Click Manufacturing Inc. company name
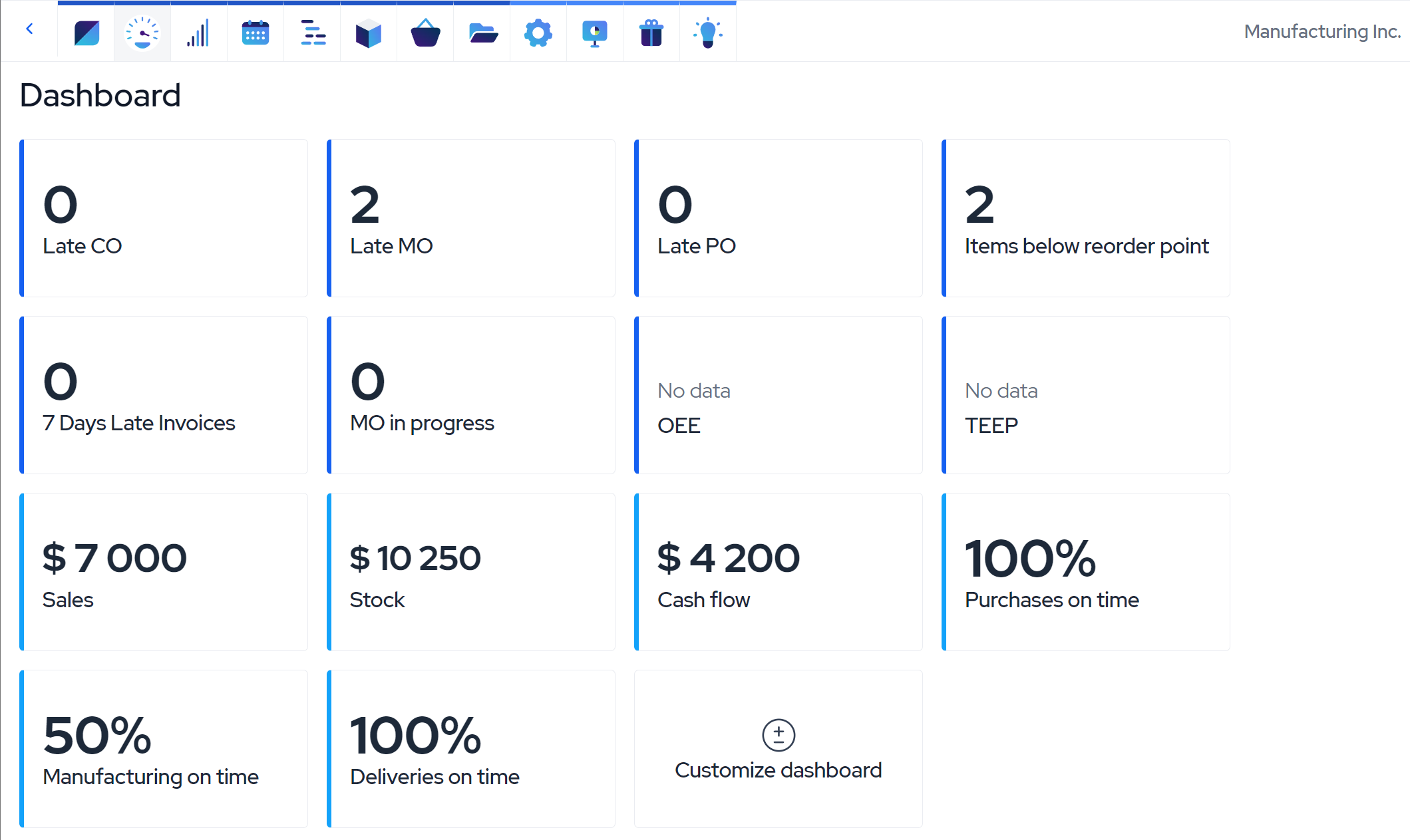The image size is (1410, 840). pos(1322,31)
